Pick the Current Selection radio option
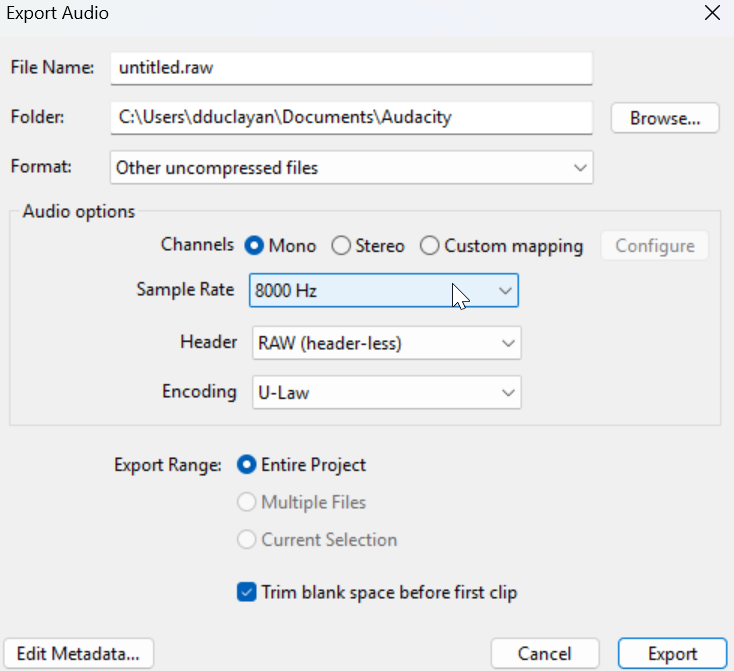The image size is (734, 671). coord(246,540)
